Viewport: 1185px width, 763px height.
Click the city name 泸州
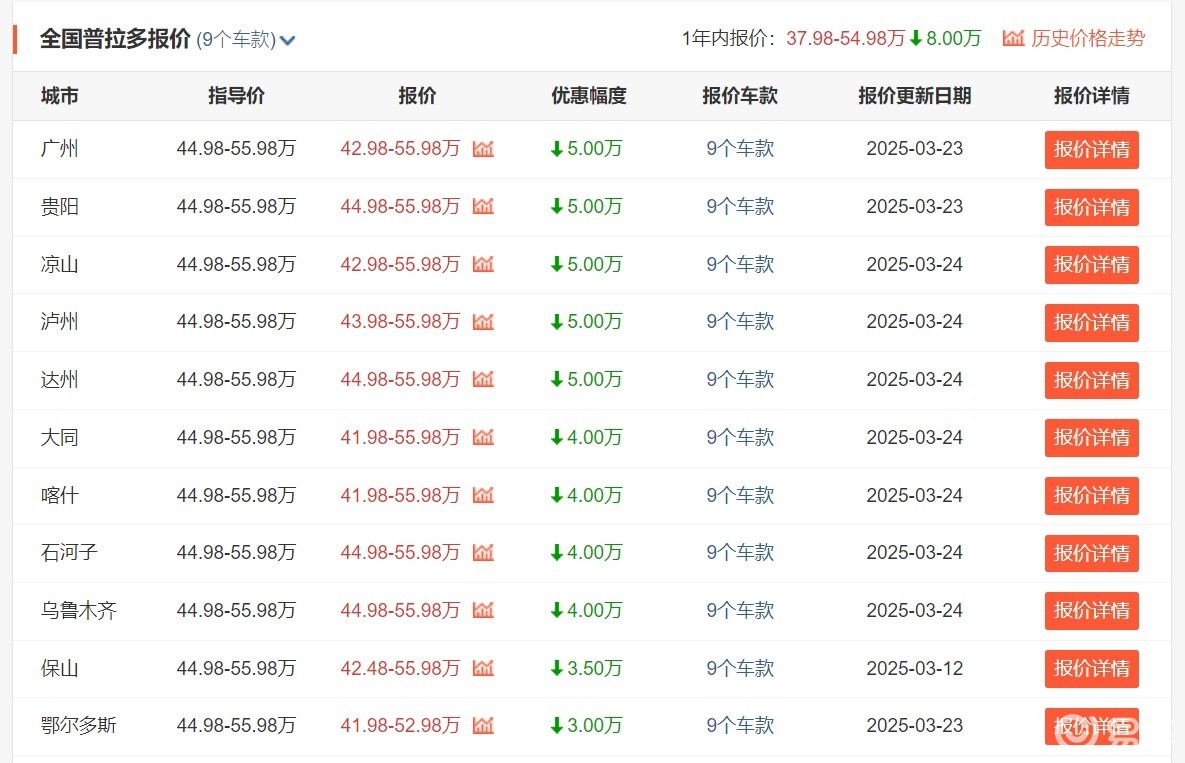click(60, 322)
